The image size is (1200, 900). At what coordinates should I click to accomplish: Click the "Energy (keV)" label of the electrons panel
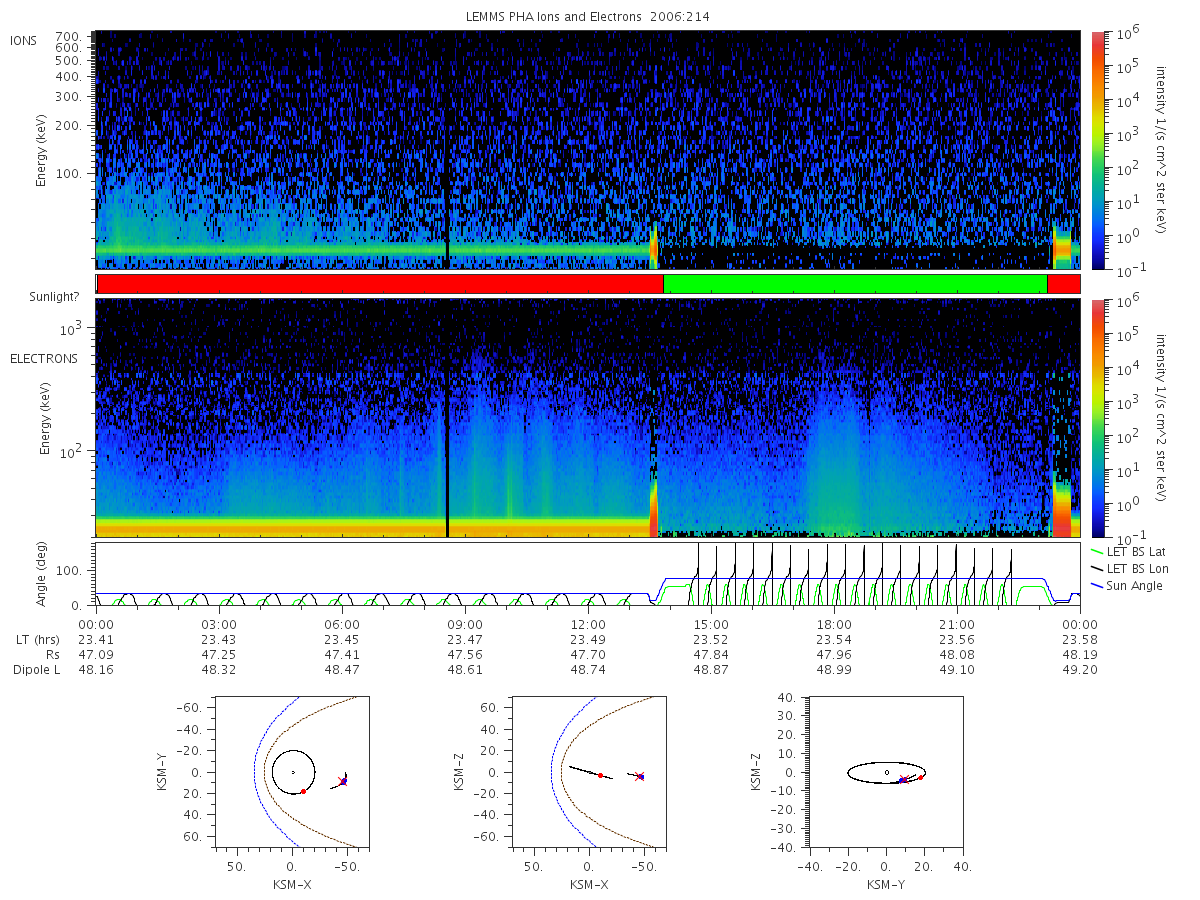click(44, 418)
